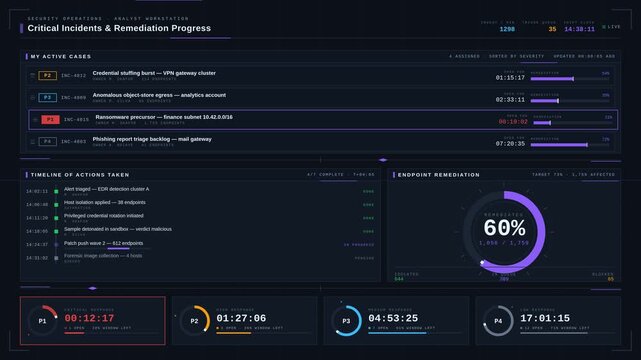Tick checkbox on Ransomware precursor case
Image resolution: width=641 pixels, height=360 pixels.
click(35, 120)
